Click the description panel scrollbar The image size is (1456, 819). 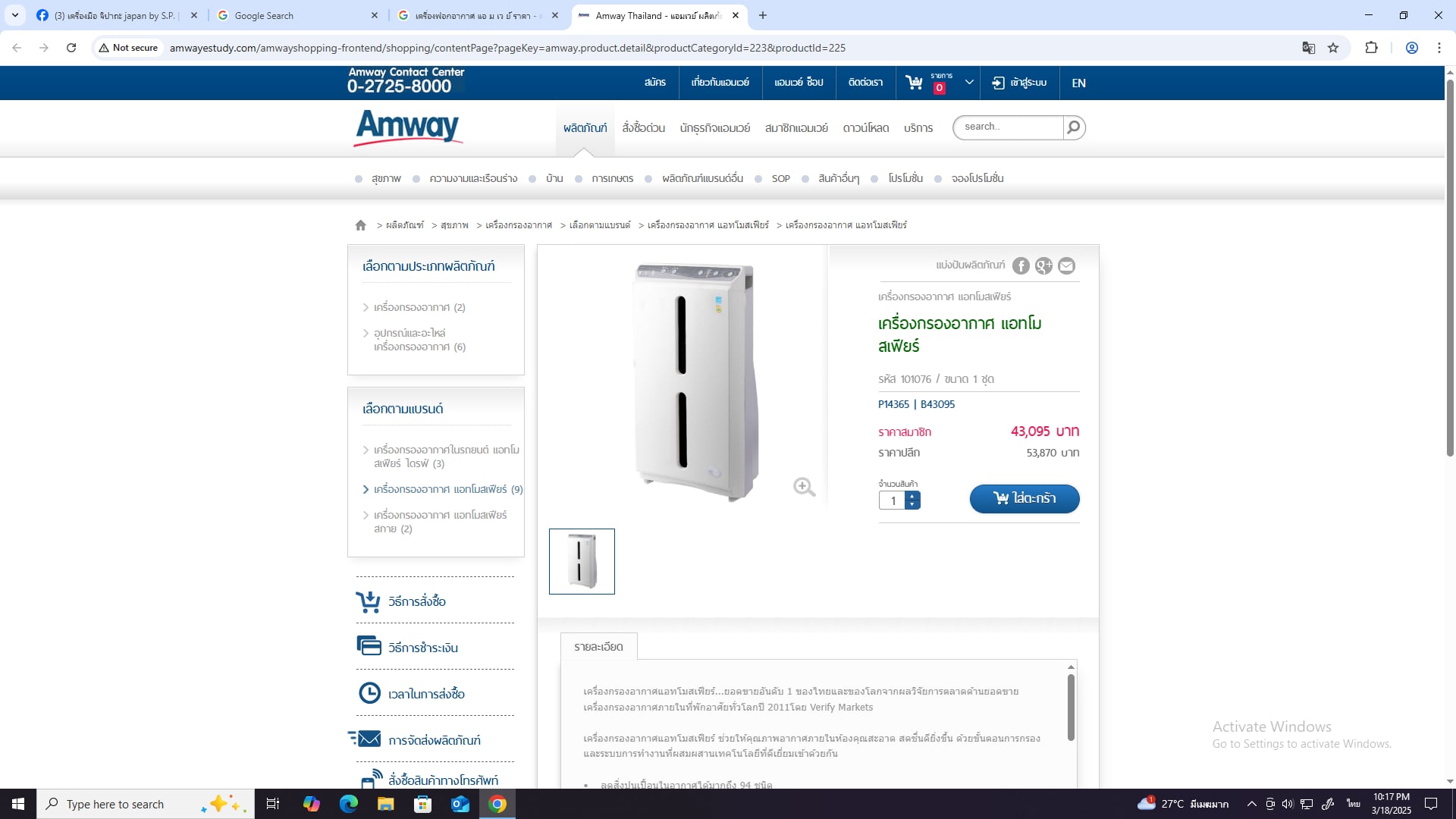pos(1071,707)
